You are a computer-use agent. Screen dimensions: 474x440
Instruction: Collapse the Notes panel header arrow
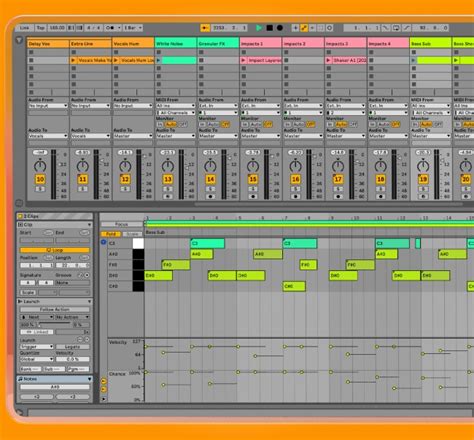tap(89, 379)
